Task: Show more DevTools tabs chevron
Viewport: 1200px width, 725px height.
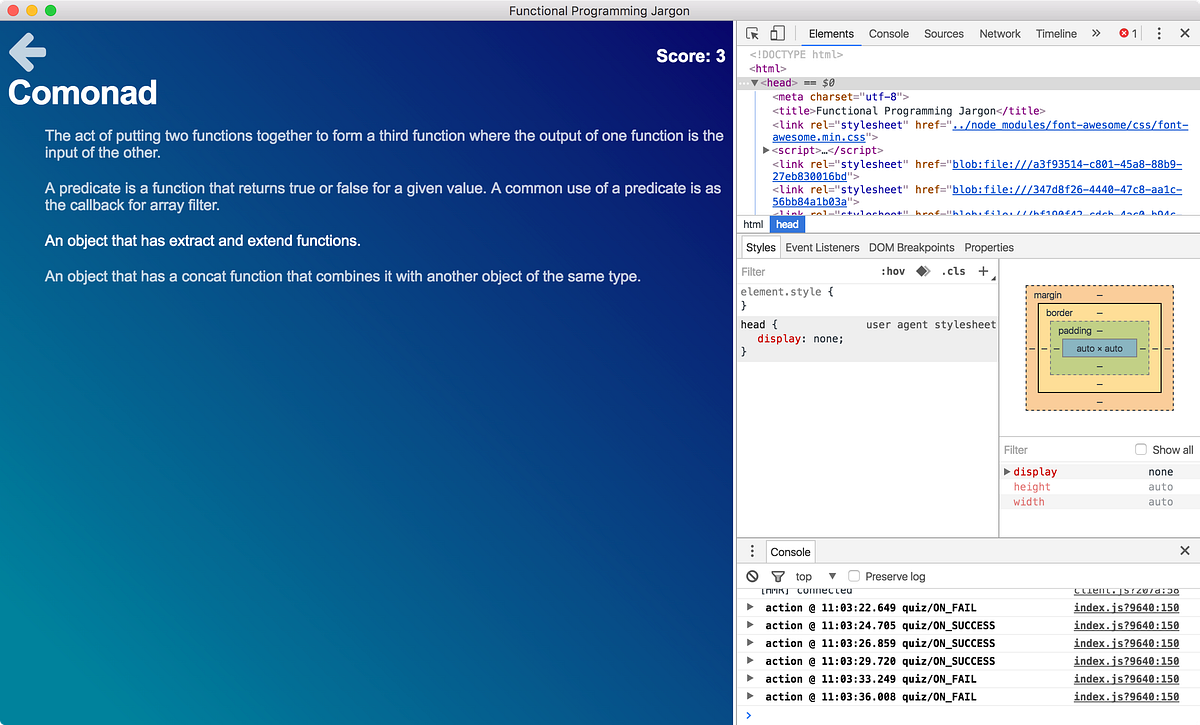Action: [1096, 33]
